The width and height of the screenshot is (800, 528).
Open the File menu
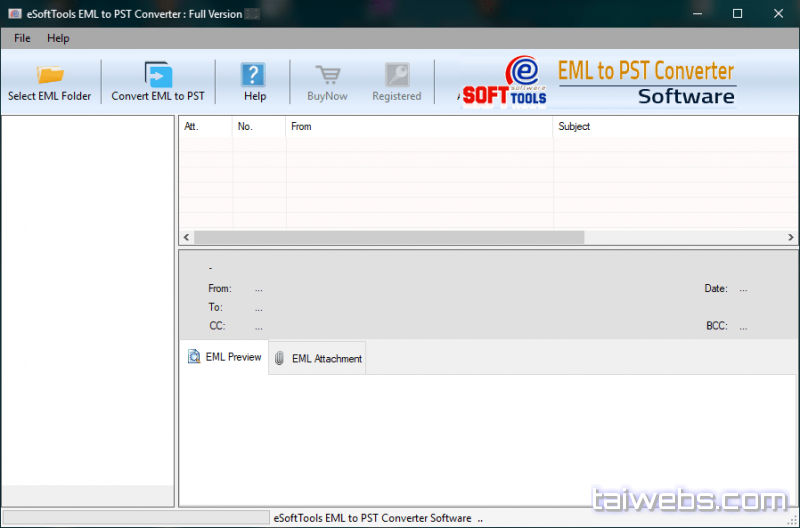(x=22, y=38)
